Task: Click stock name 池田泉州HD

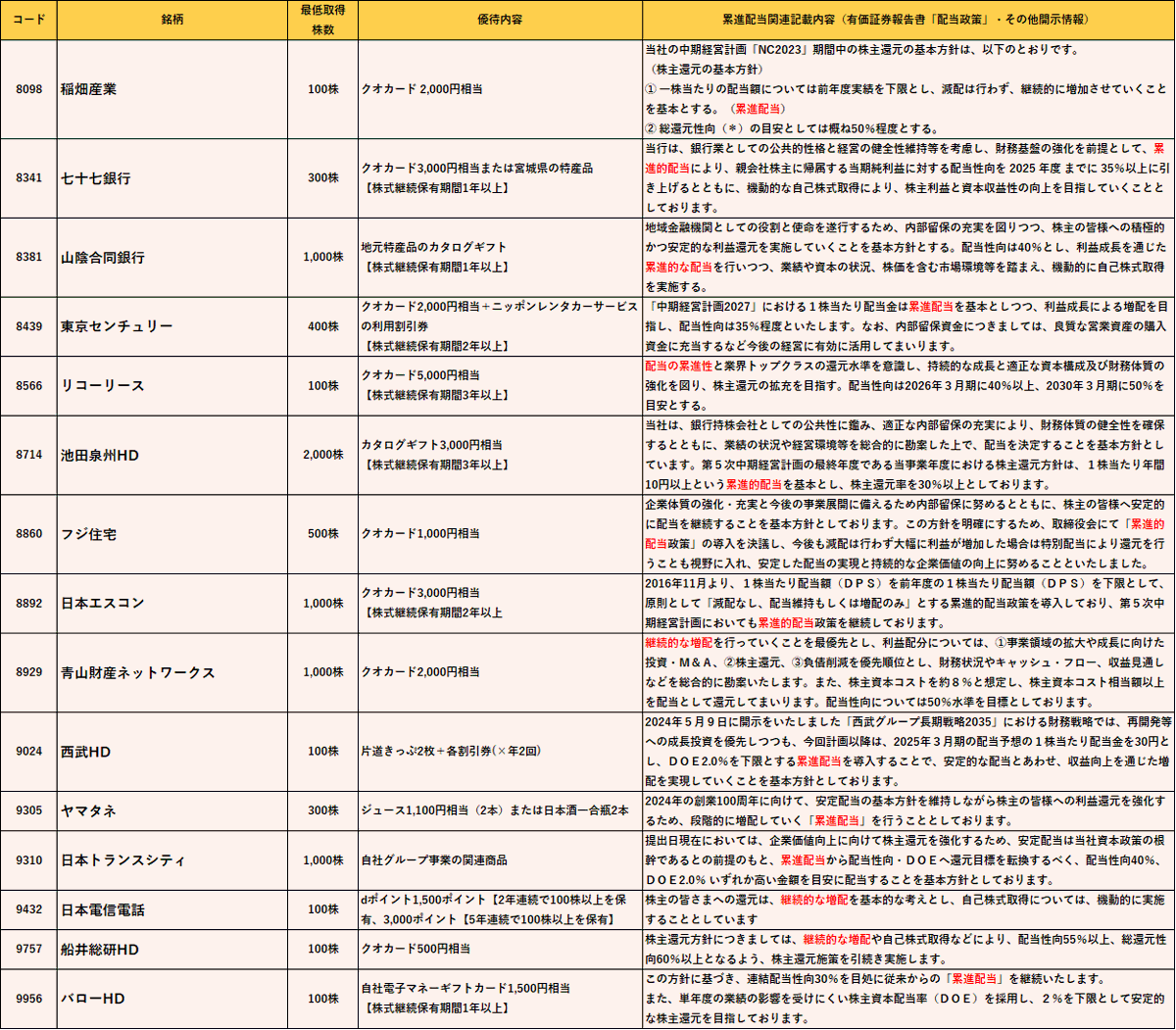Action: [100, 456]
